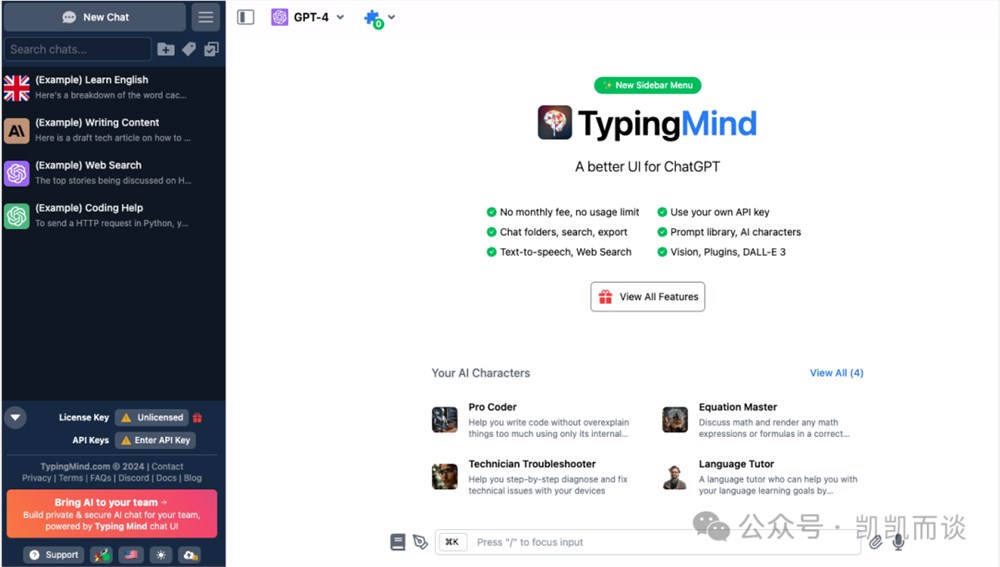The width and height of the screenshot is (1000, 567).
Task: Toggle the sidebar panel visibility
Action: click(x=246, y=17)
